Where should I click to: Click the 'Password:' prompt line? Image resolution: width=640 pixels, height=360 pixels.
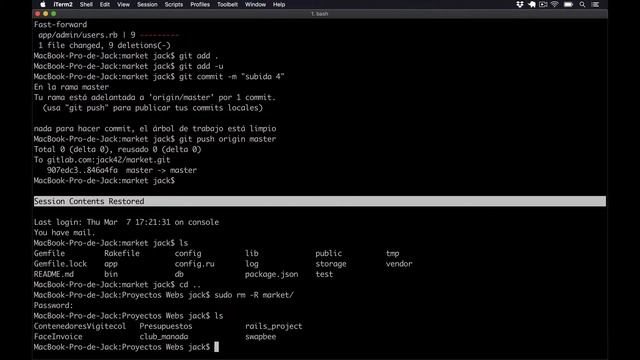click(53, 306)
